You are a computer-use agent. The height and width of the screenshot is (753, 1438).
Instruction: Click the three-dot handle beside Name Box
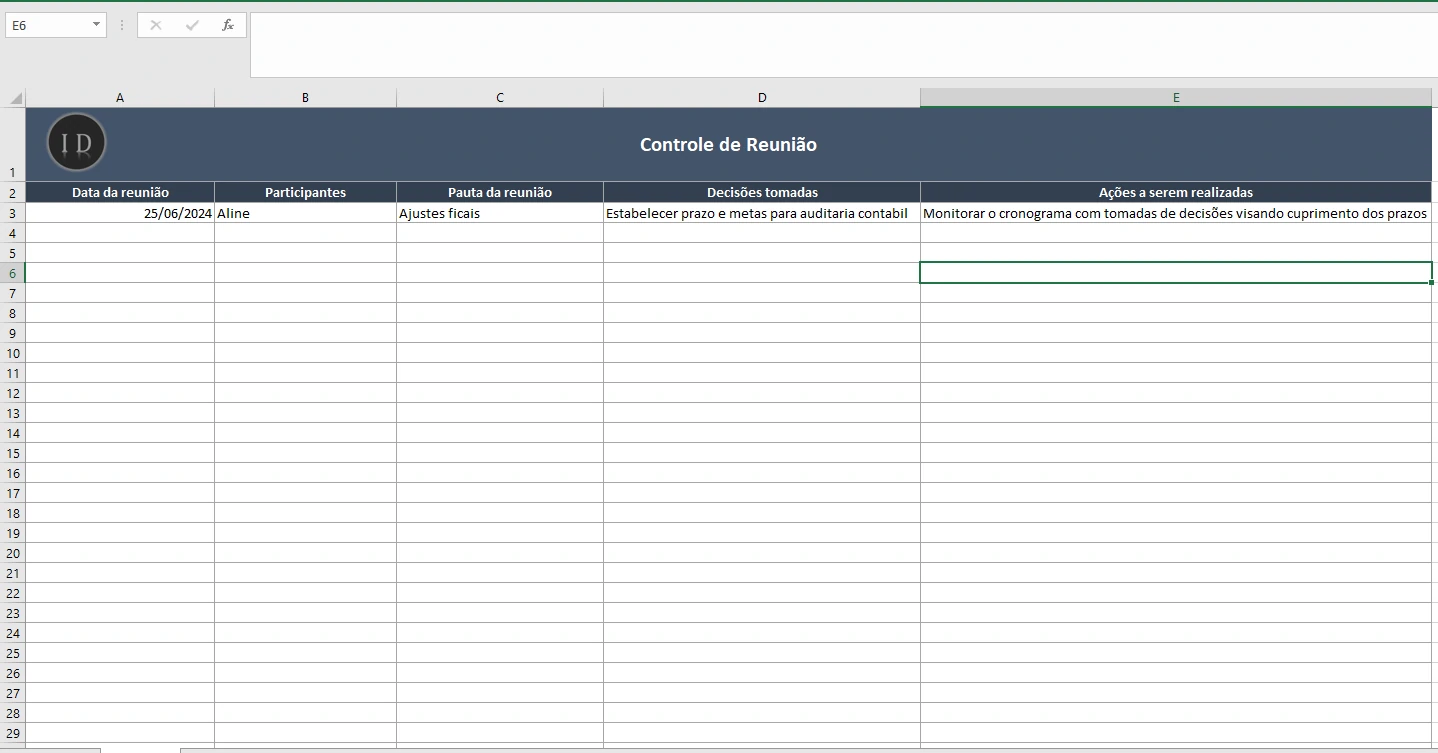(x=122, y=25)
